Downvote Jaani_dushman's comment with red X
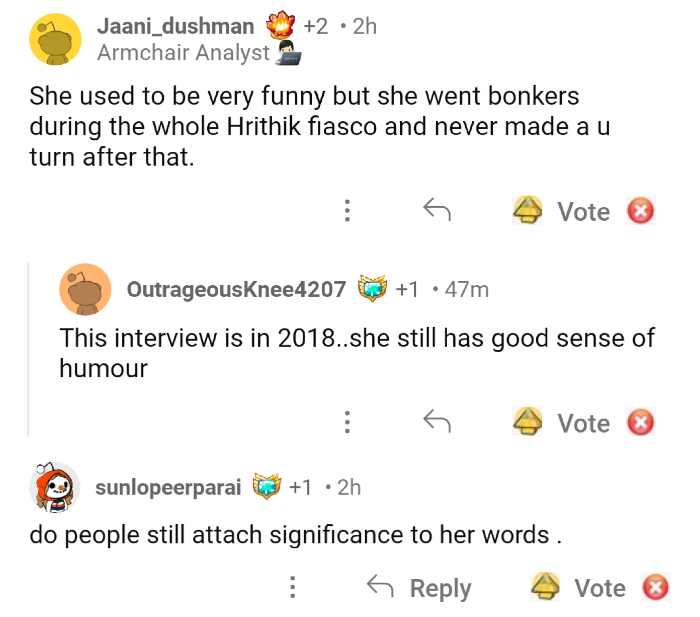 (640, 211)
